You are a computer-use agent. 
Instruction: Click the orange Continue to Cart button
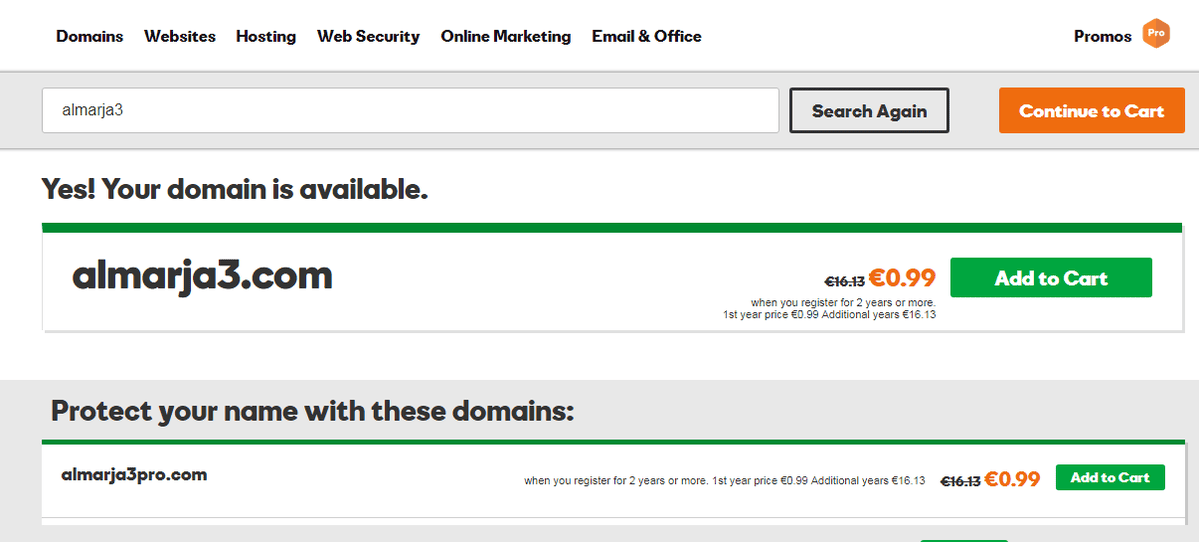[x=1091, y=111]
